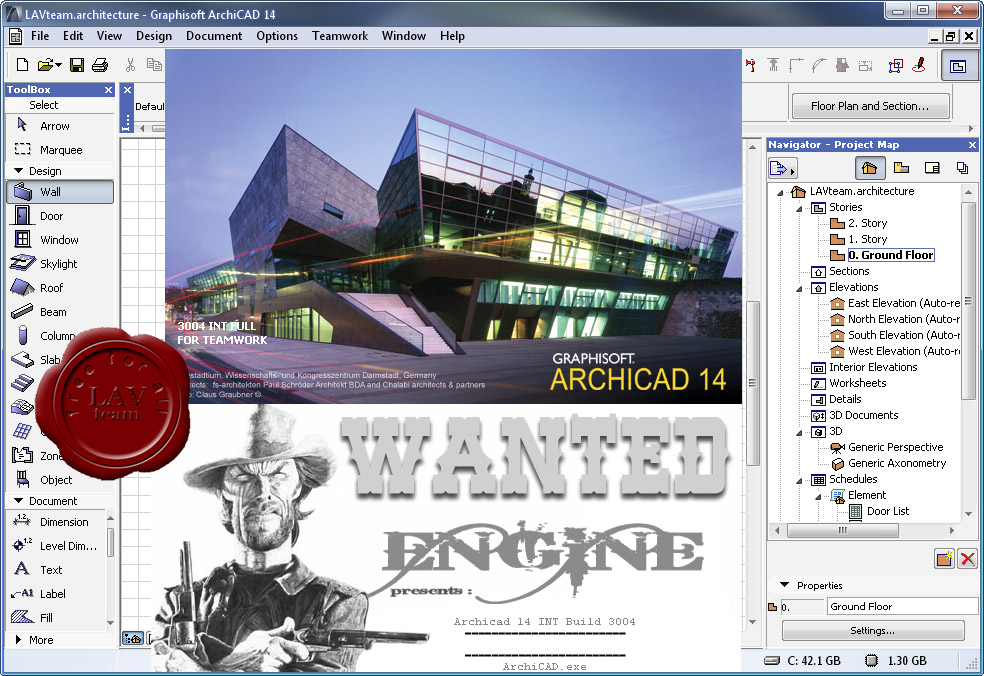Open the Document menu
Image resolution: width=984 pixels, height=676 pixels.
[213, 36]
